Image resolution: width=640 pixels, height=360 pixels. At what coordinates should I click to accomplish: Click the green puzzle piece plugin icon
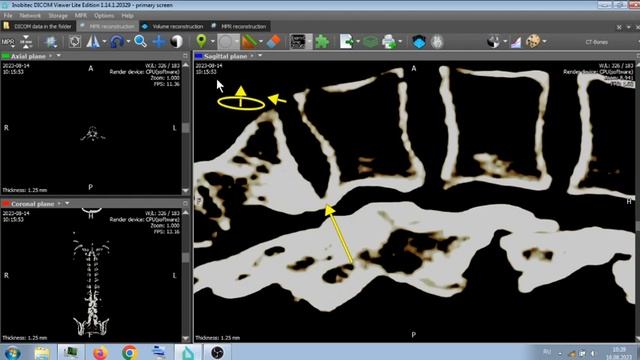pyautogui.click(x=322, y=42)
